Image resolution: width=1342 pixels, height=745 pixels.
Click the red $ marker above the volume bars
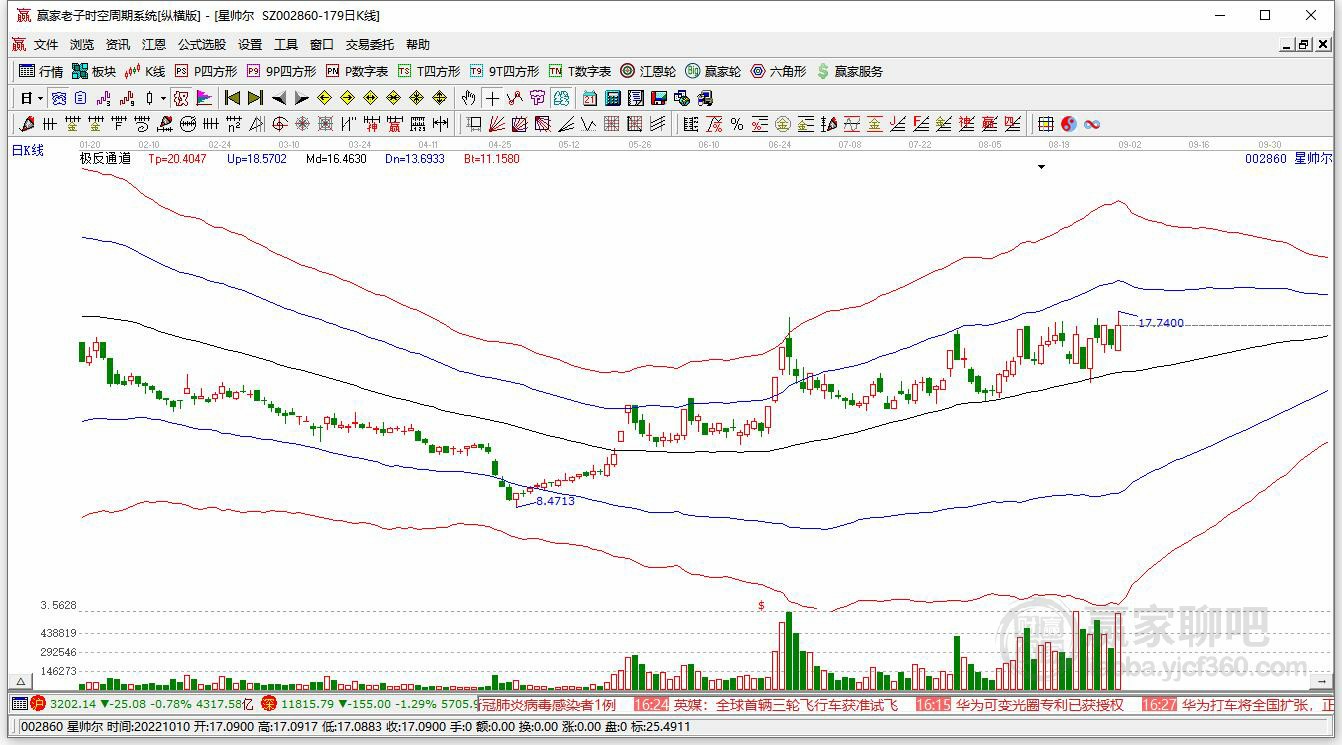click(x=761, y=605)
